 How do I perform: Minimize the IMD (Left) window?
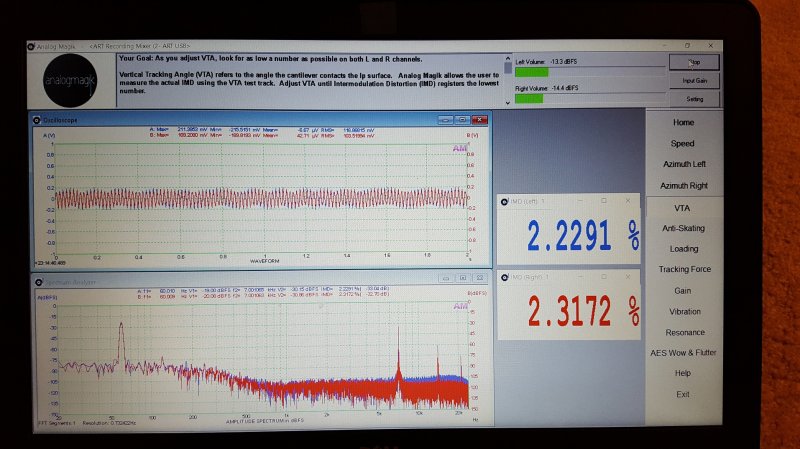tap(580, 201)
